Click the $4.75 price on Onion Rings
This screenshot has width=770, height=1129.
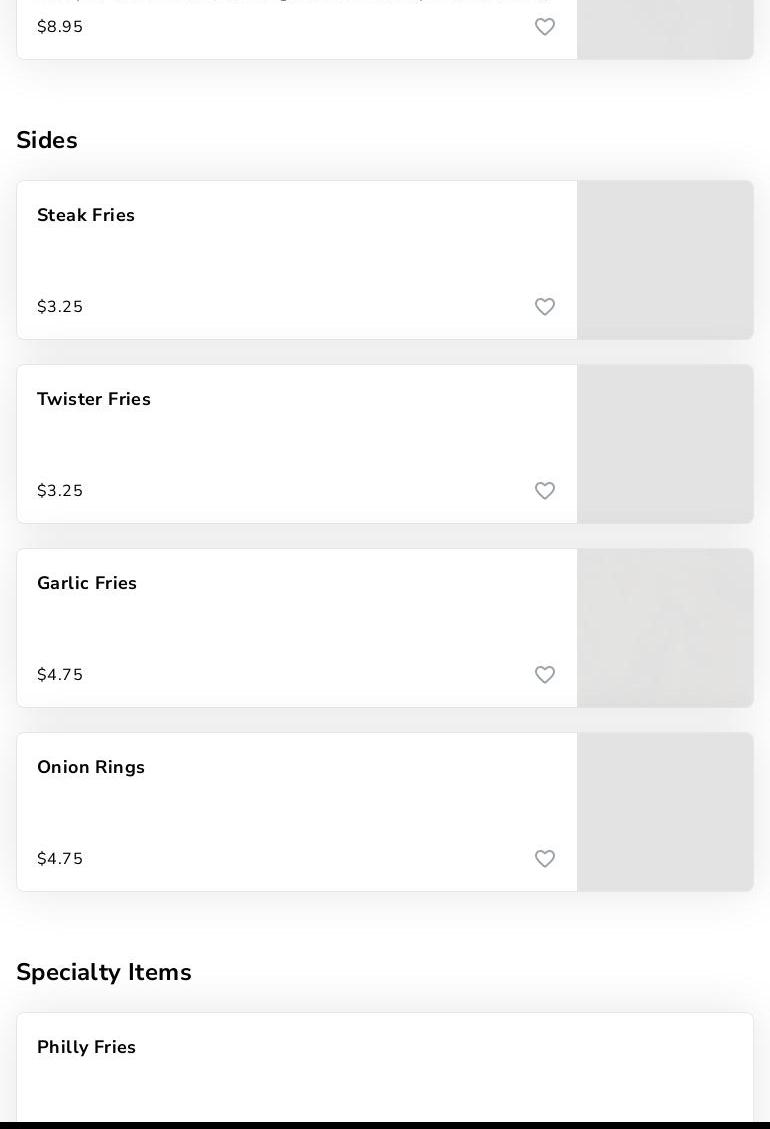(x=60, y=859)
